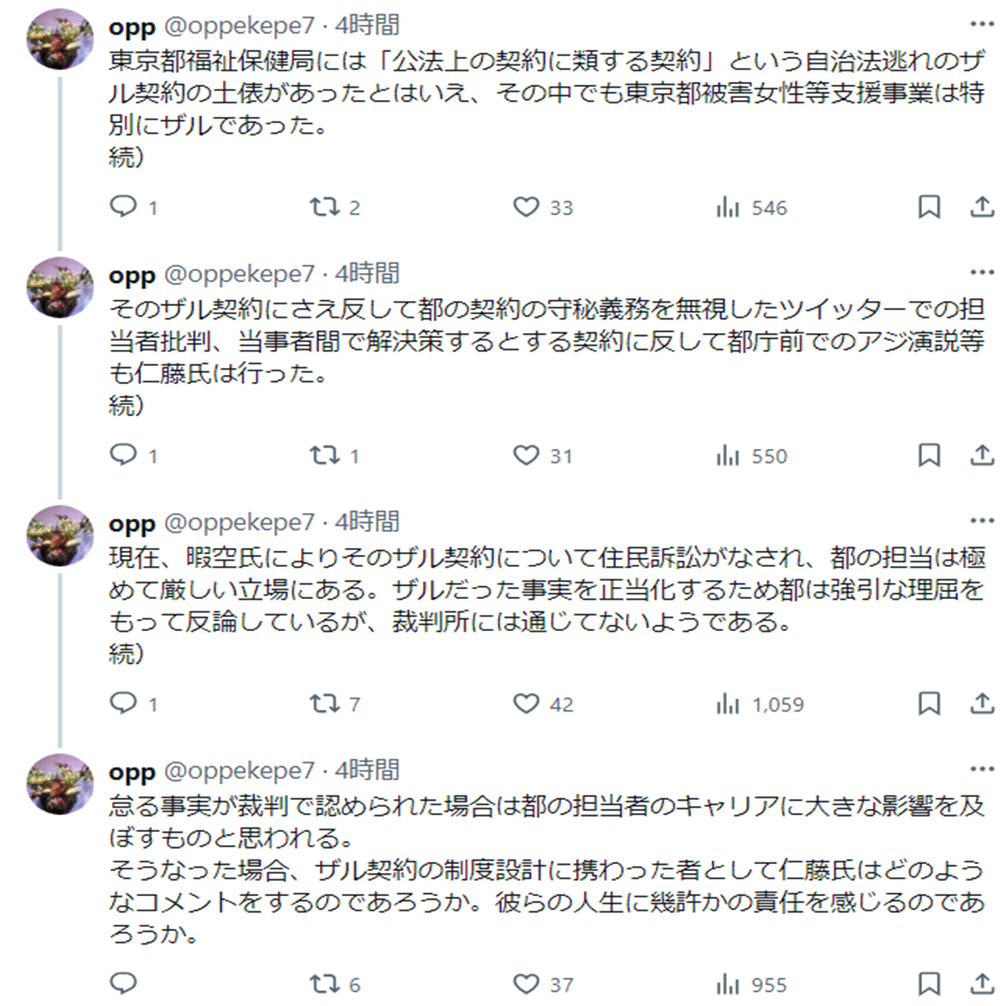Bookmark the tweet with 550 views
The width and height of the screenshot is (1006, 1006).
pos(929,456)
